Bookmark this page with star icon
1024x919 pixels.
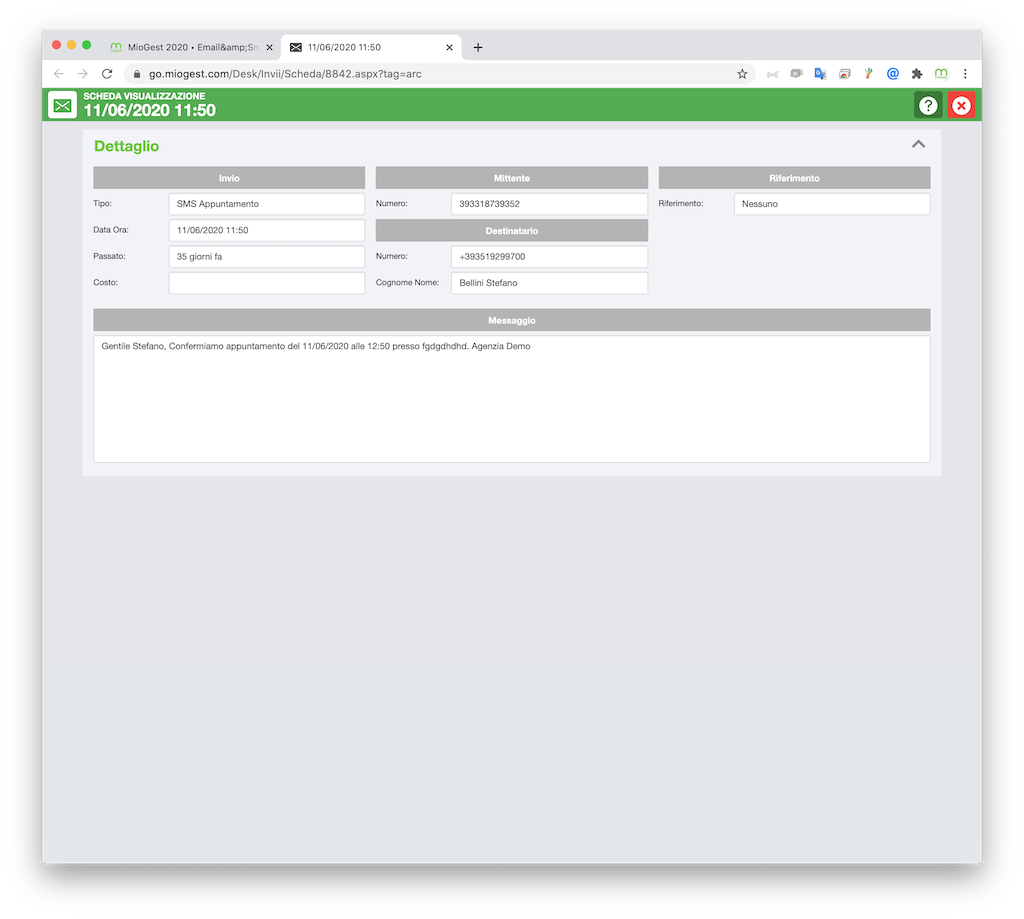(742, 74)
